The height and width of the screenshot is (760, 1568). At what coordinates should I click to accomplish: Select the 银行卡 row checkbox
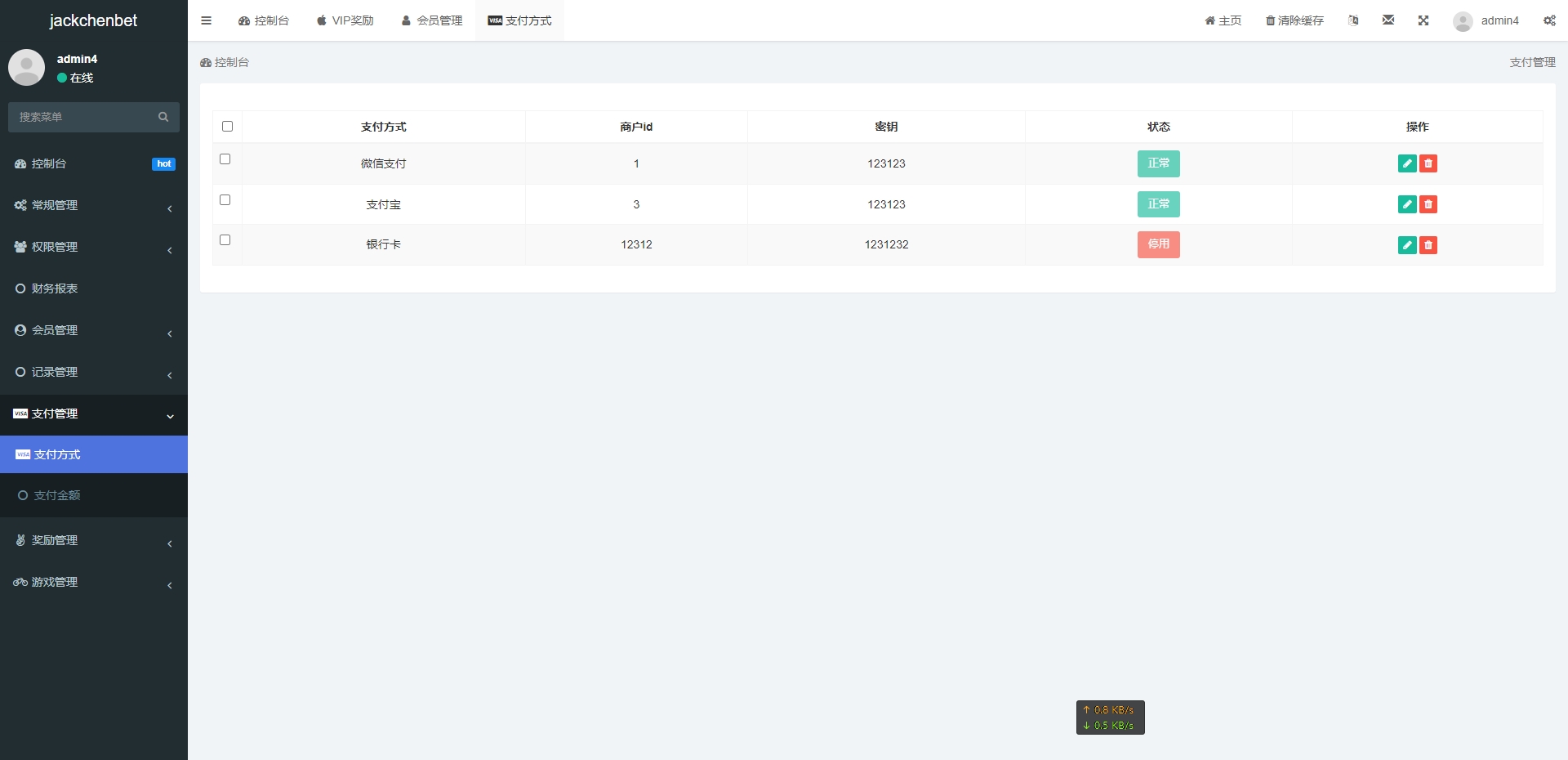pos(225,240)
